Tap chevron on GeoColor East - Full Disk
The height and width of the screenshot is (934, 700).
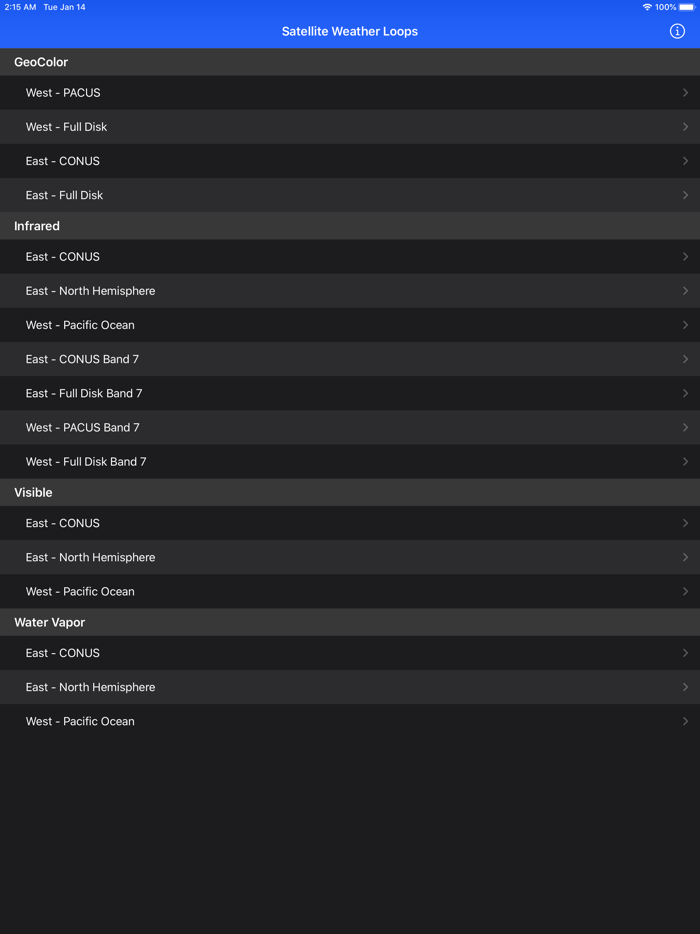(x=685, y=195)
